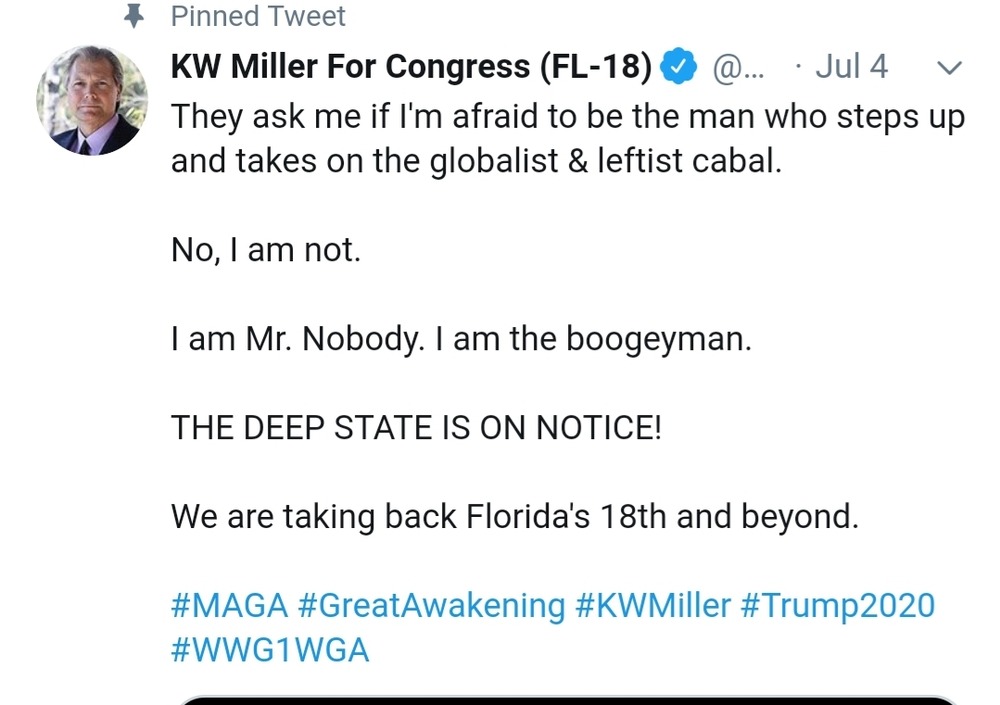Image resolution: width=1000 pixels, height=705 pixels.
Task: Click the 'THE DEEP STATE IS ON NOTICE!' line
Action: click(x=416, y=427)
